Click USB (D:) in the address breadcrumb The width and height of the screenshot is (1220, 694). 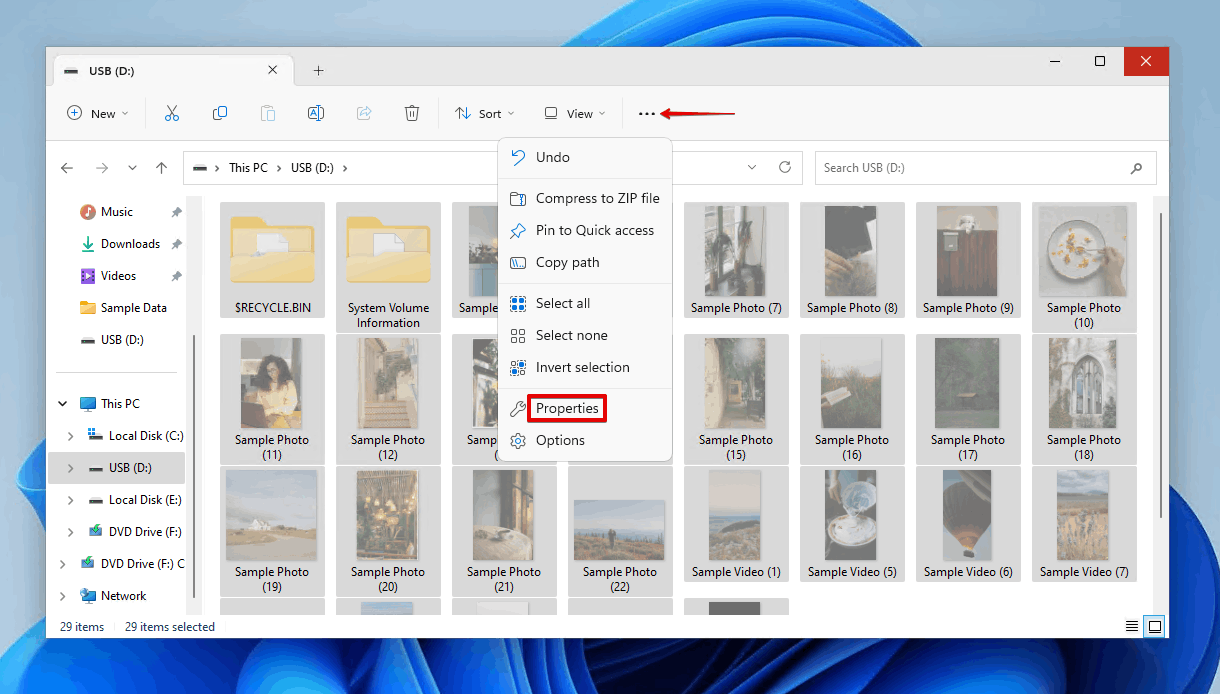312,168
